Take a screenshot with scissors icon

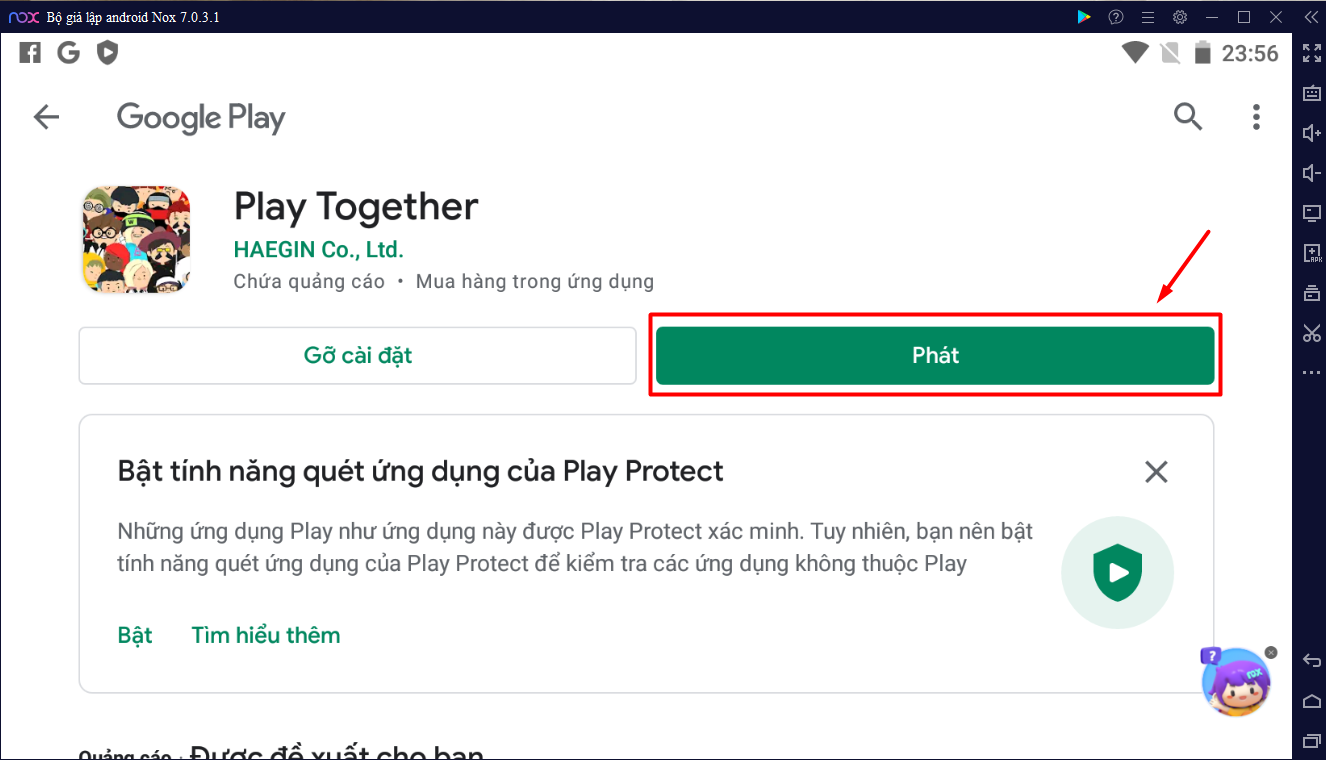(x=1312, y=333)
